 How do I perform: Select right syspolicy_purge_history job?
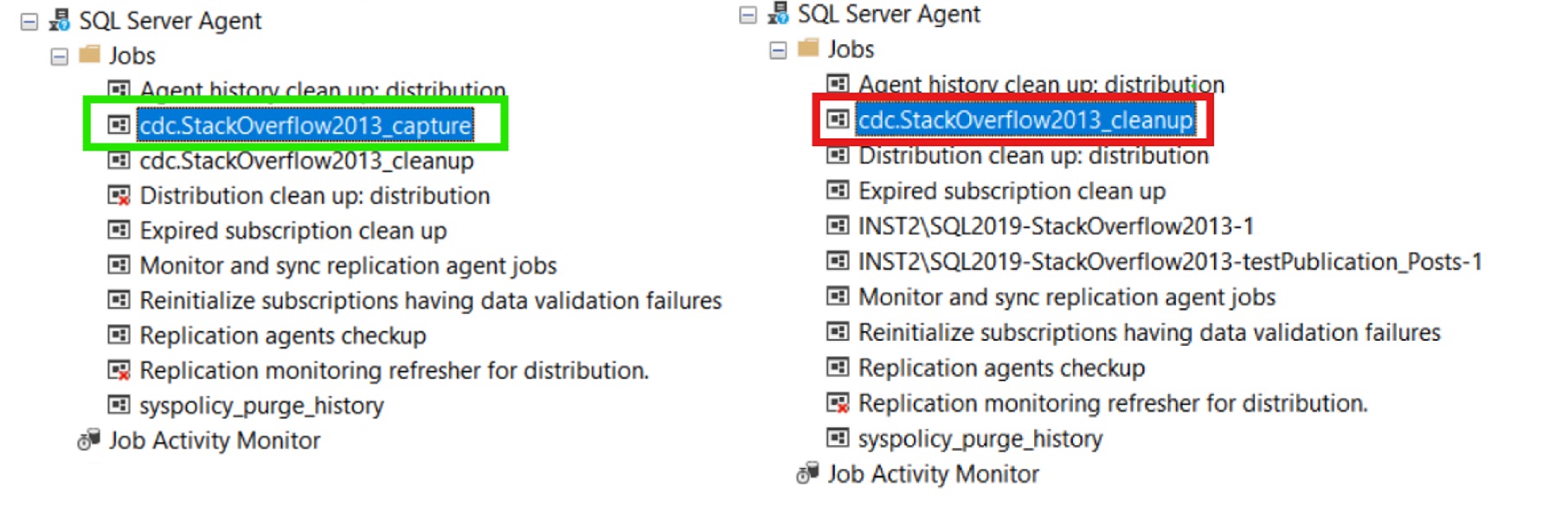980,438
